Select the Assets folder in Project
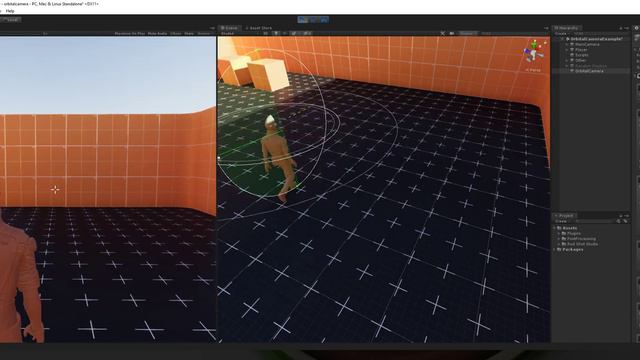The width and height of the screenshot is (640, 360). (x=567, y=228)
